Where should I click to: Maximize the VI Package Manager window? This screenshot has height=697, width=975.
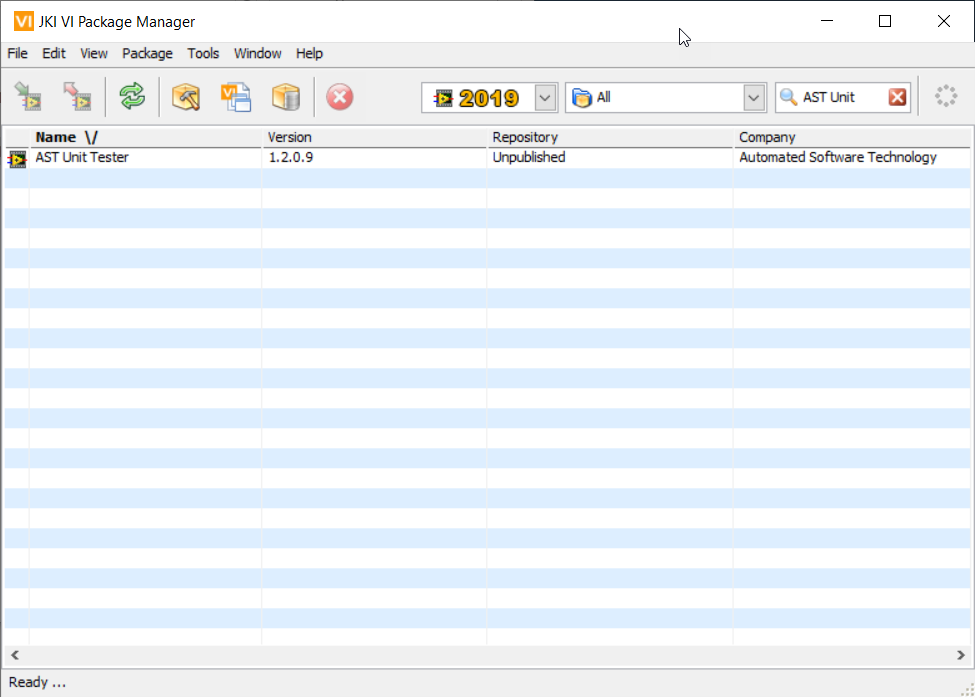click(885, 21)
